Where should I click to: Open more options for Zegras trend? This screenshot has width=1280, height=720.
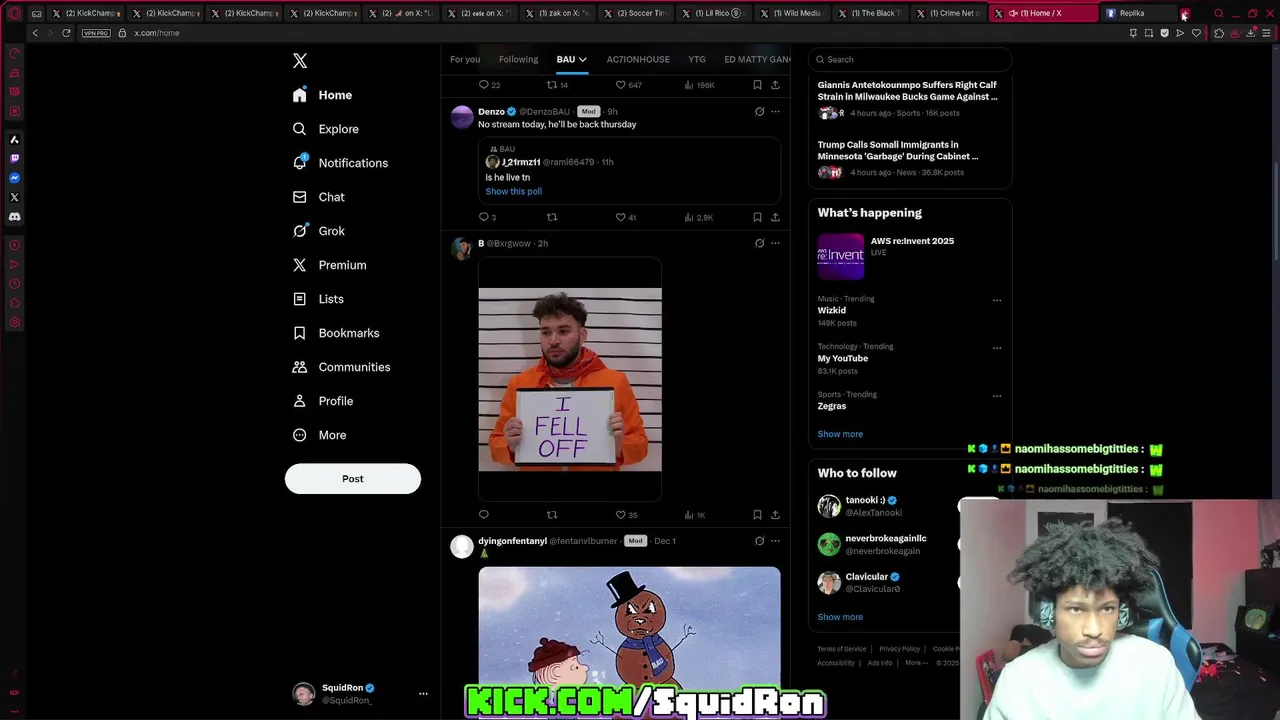[x=997, y=396]
